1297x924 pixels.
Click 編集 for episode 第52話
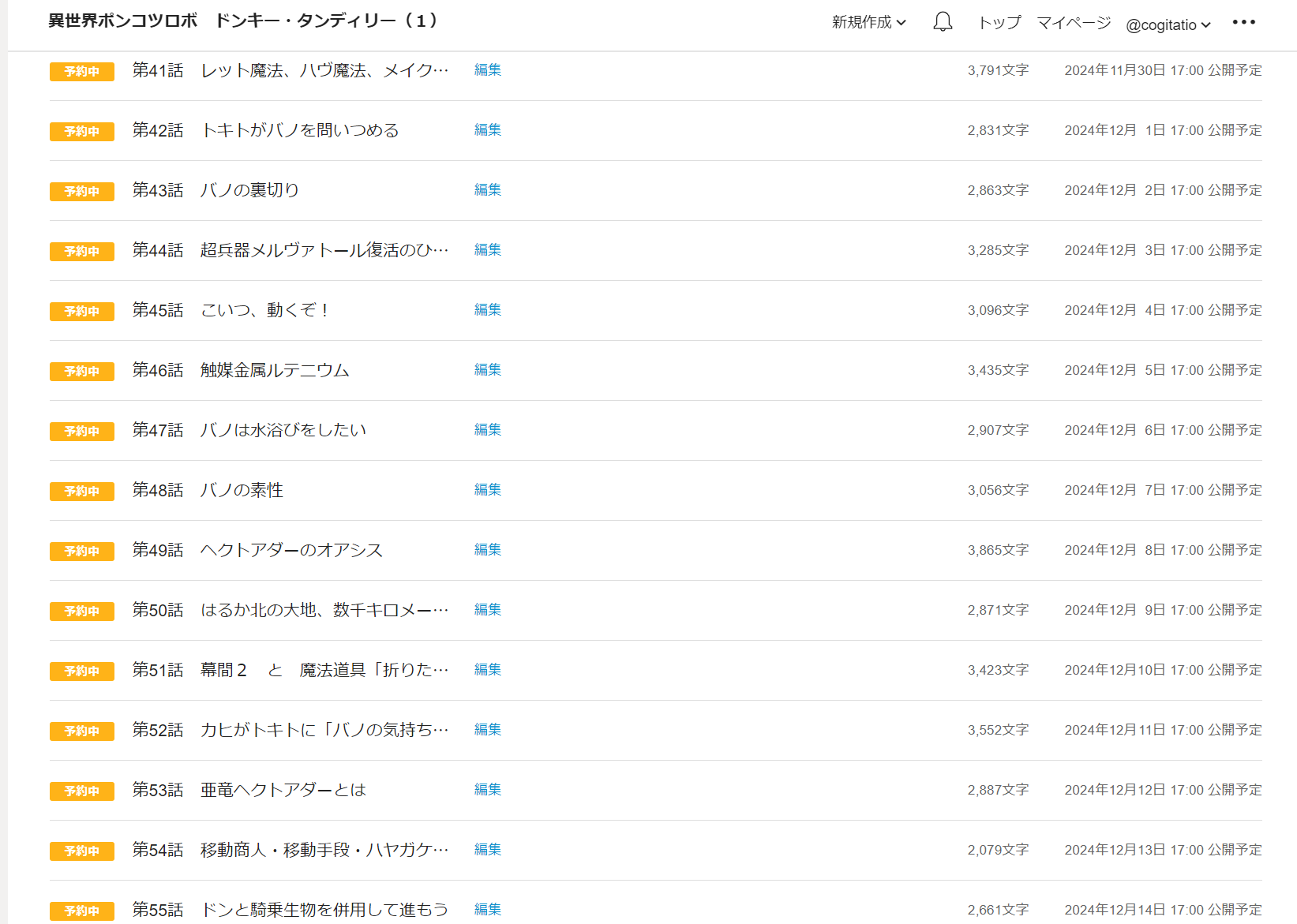point(487,729)
